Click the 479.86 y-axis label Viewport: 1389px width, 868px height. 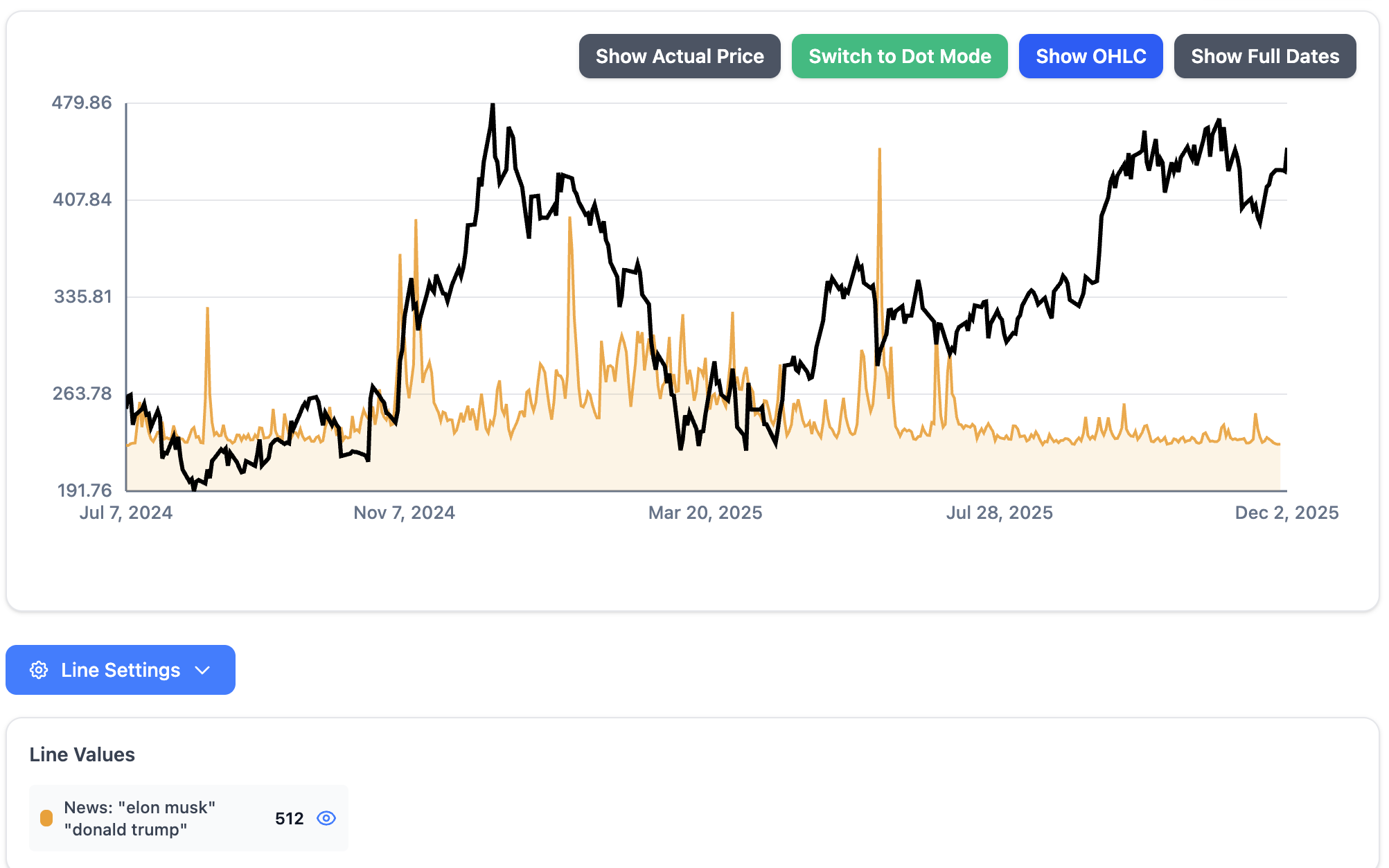coord(82,103)
